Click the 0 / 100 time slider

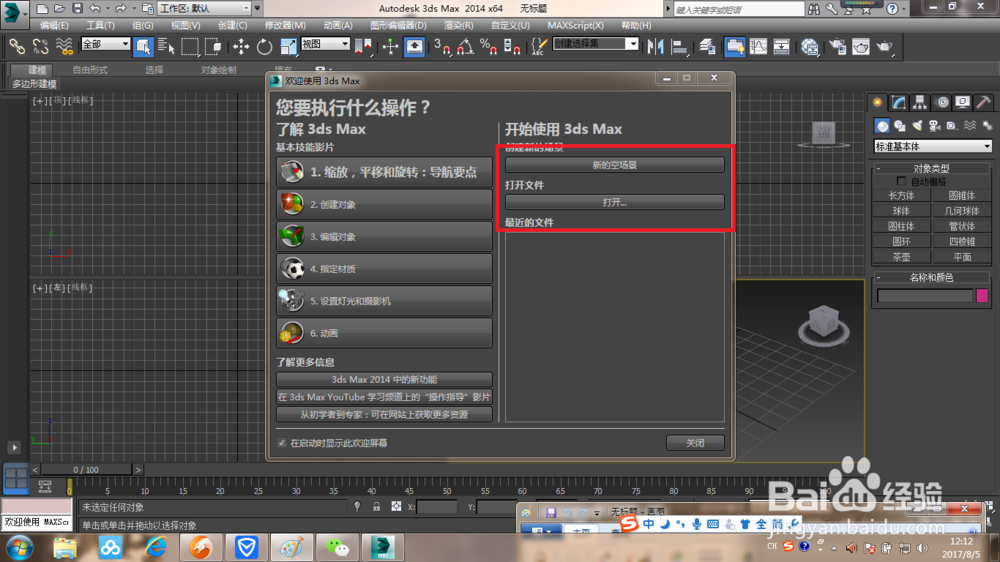[86, 470]
